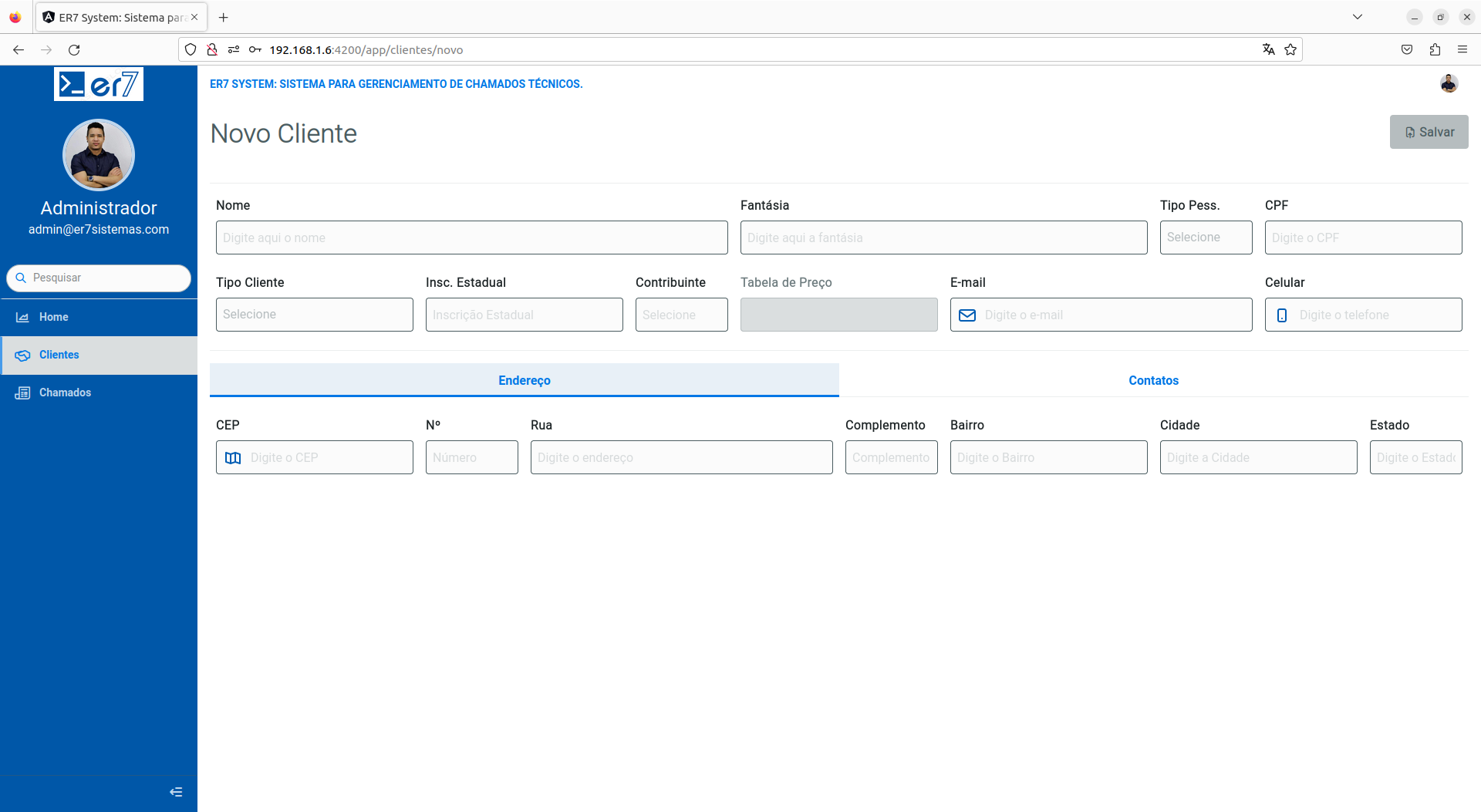Click the Home chart icon in the sidebar
This screenshot has width=1481, height=812.
click(x=22, y=317)
